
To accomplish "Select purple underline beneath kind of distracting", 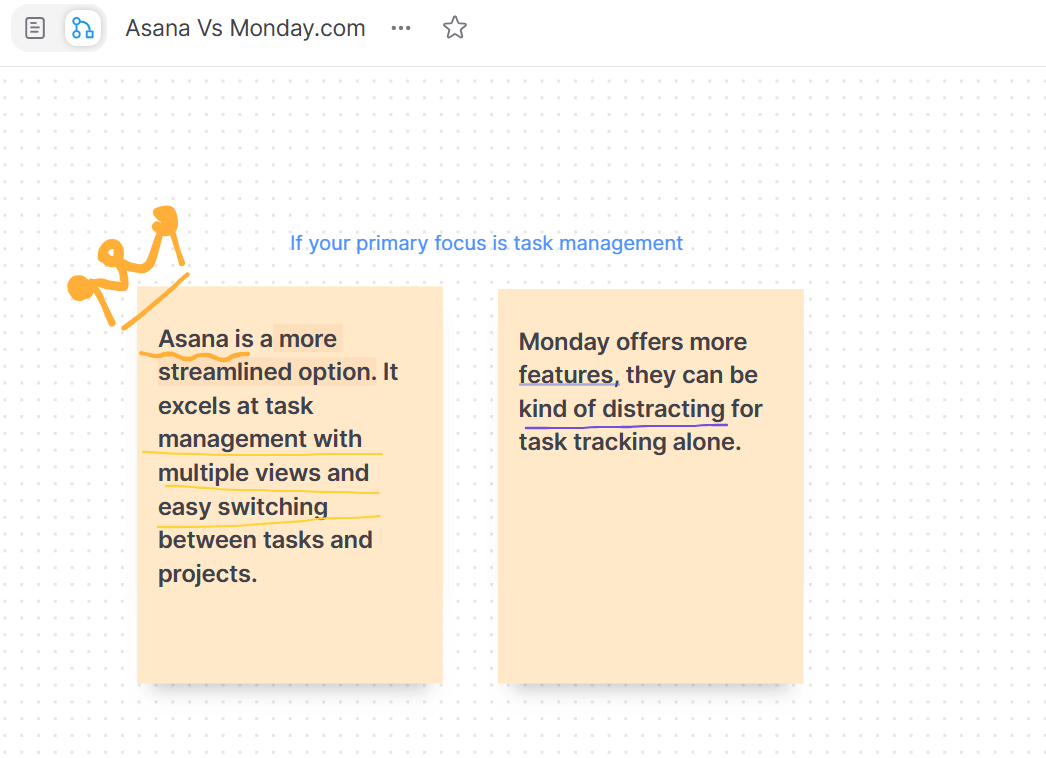I will (x=626, y=425).
